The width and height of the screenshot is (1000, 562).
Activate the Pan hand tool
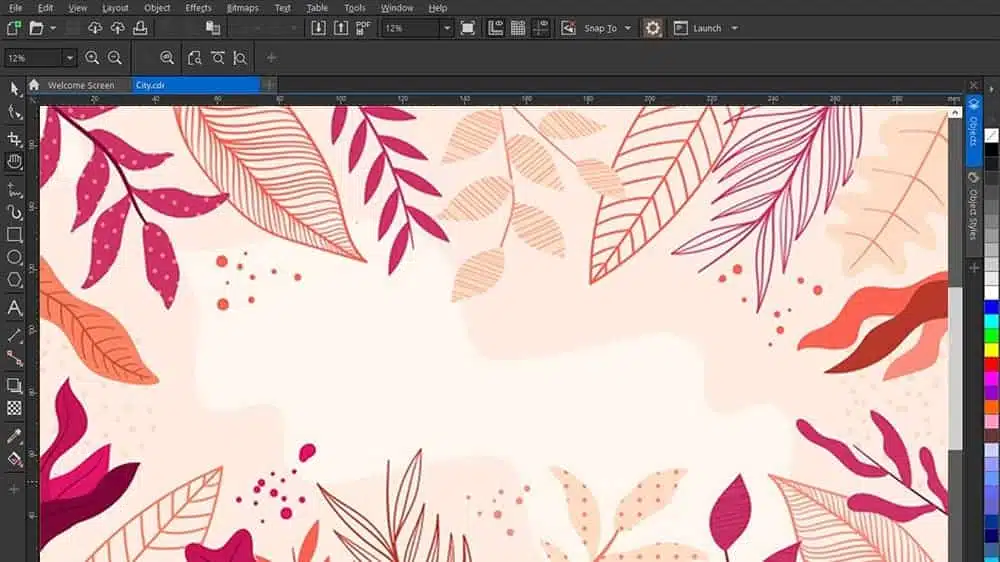(14, 161)
